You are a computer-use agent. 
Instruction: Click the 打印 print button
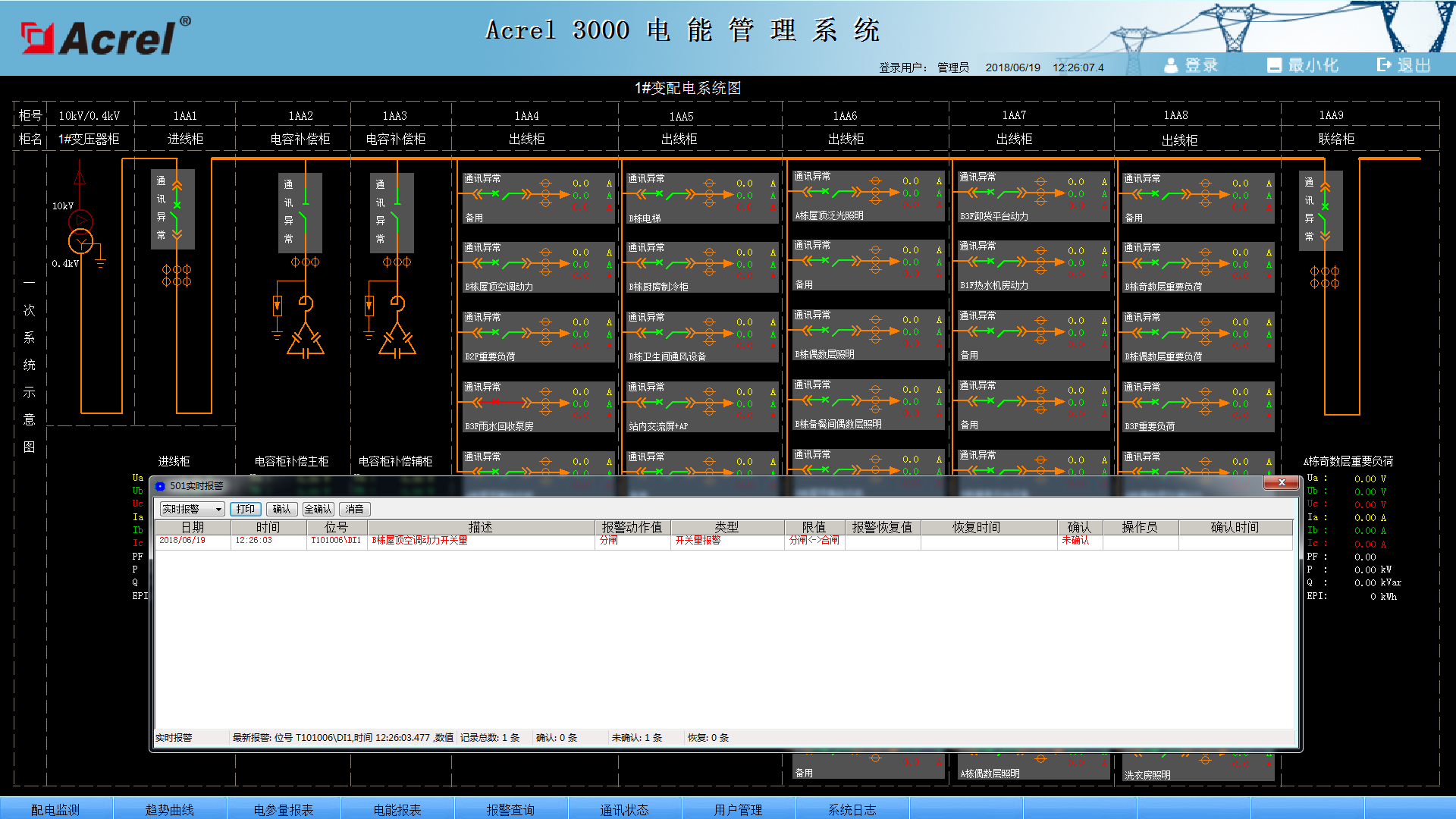point(245,510)
